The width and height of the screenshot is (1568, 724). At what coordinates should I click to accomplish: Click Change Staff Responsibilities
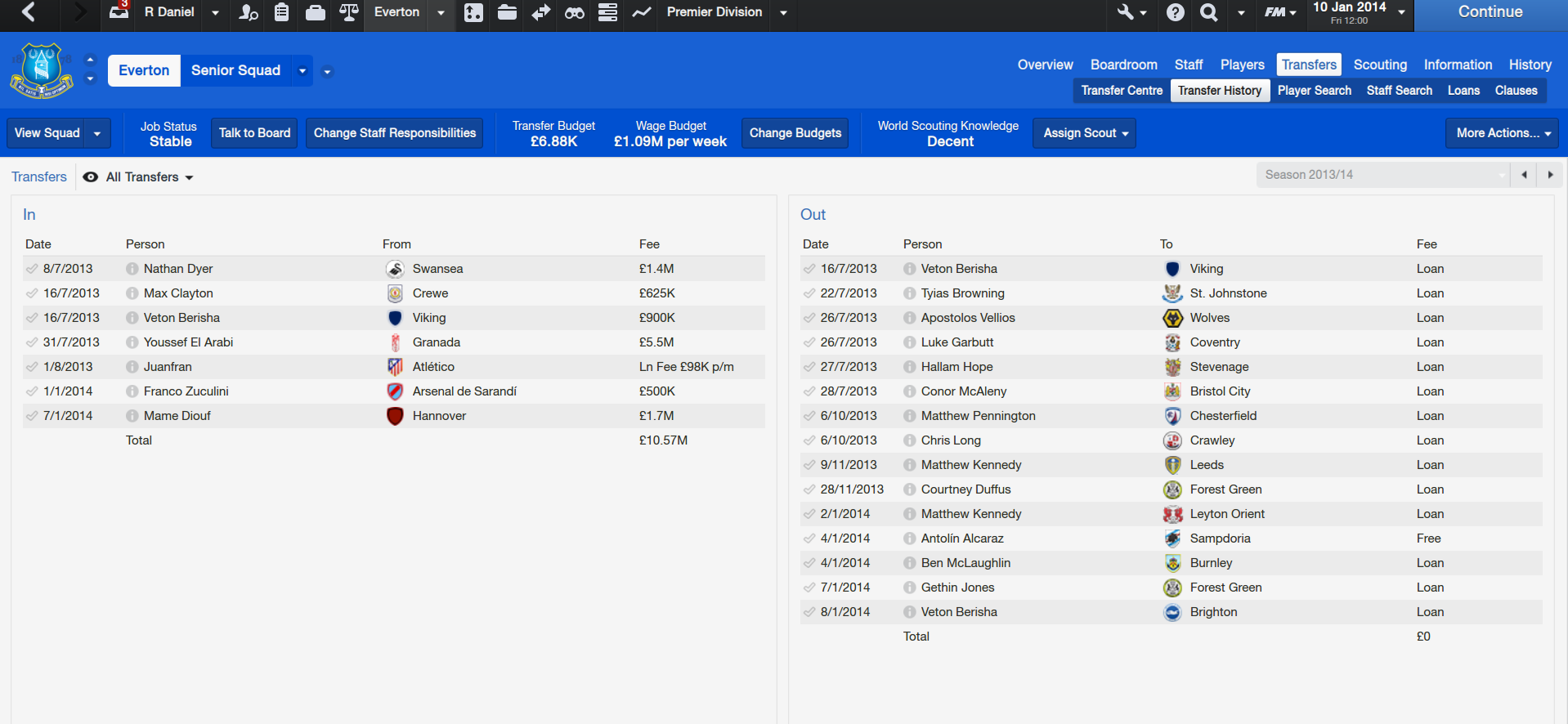(395, 133)
